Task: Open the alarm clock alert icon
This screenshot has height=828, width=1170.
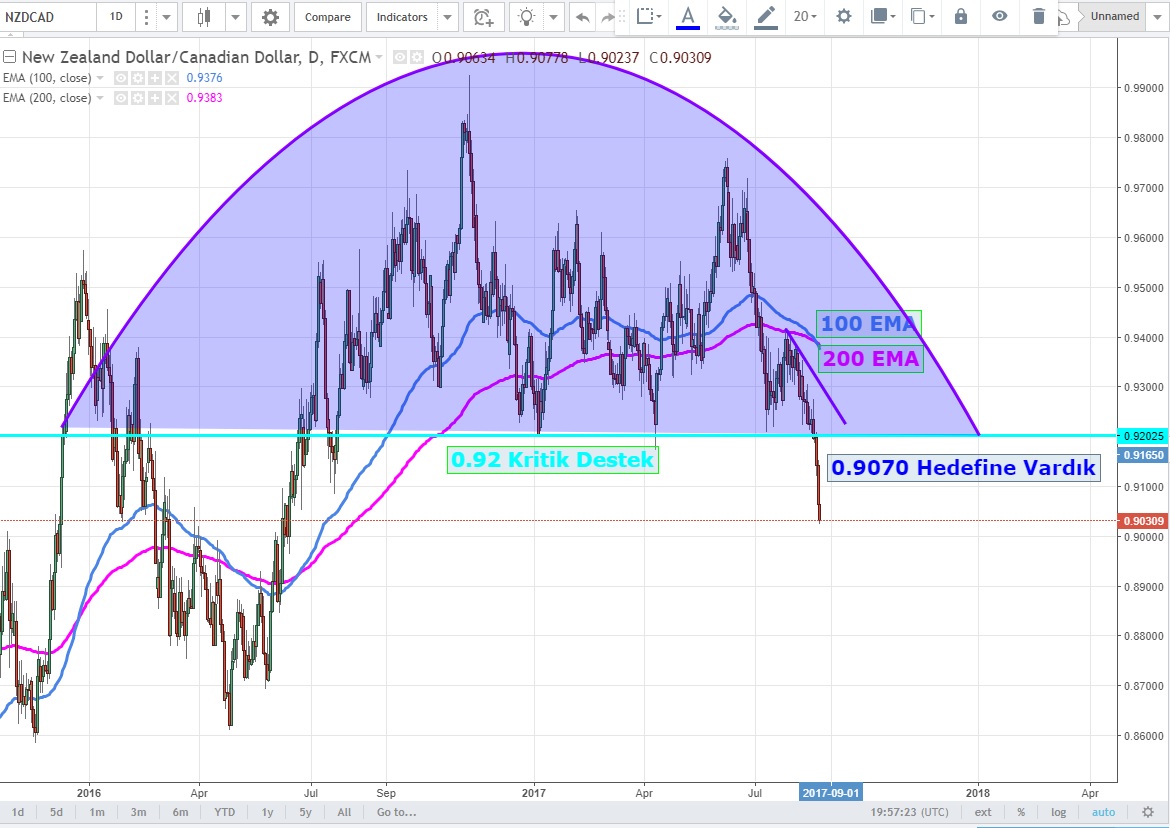Action: point(483,17)
